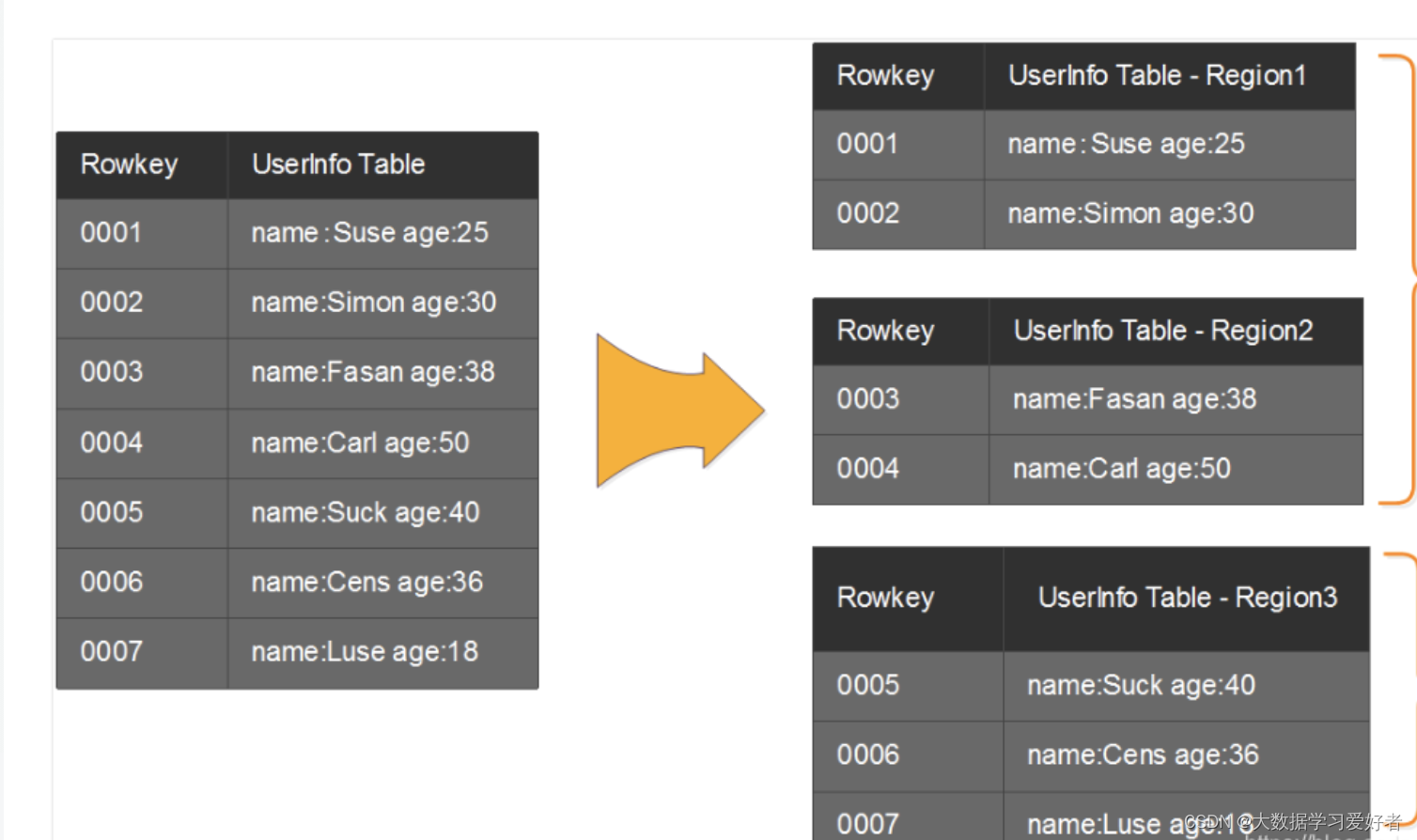
Task: Select 'name:Fasan age:38' in the unsplit UserInfo Table
Action: [x=373, y=372]
